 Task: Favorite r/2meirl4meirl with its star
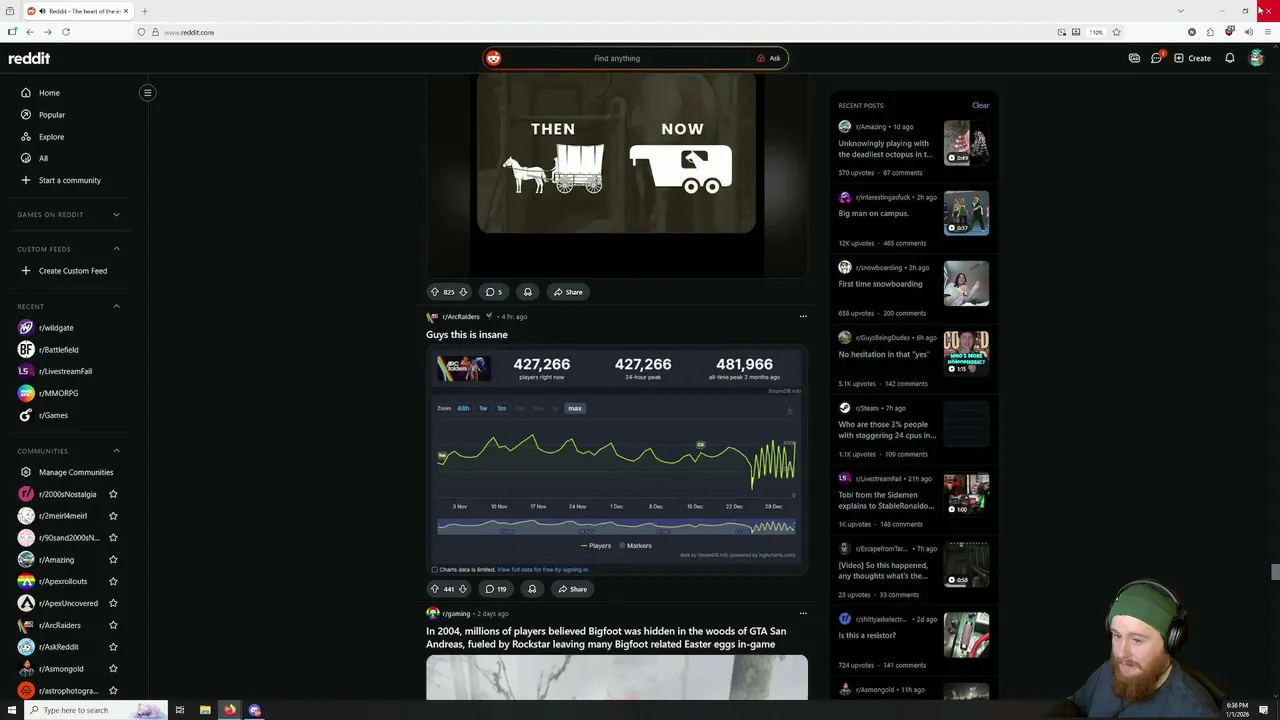pyautogui.click(x=113, y=516)
